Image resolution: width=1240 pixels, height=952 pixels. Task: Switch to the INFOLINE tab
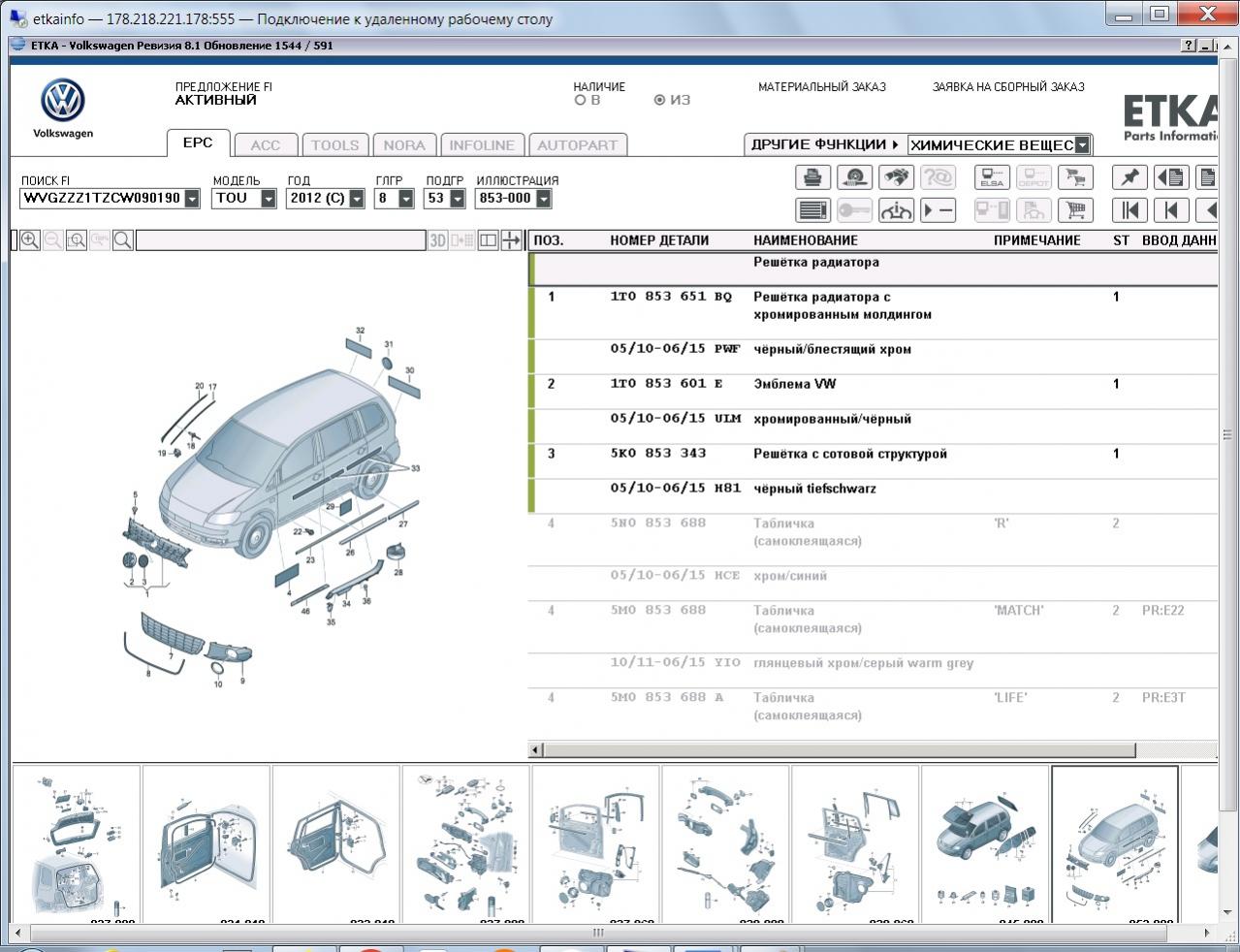482,144
